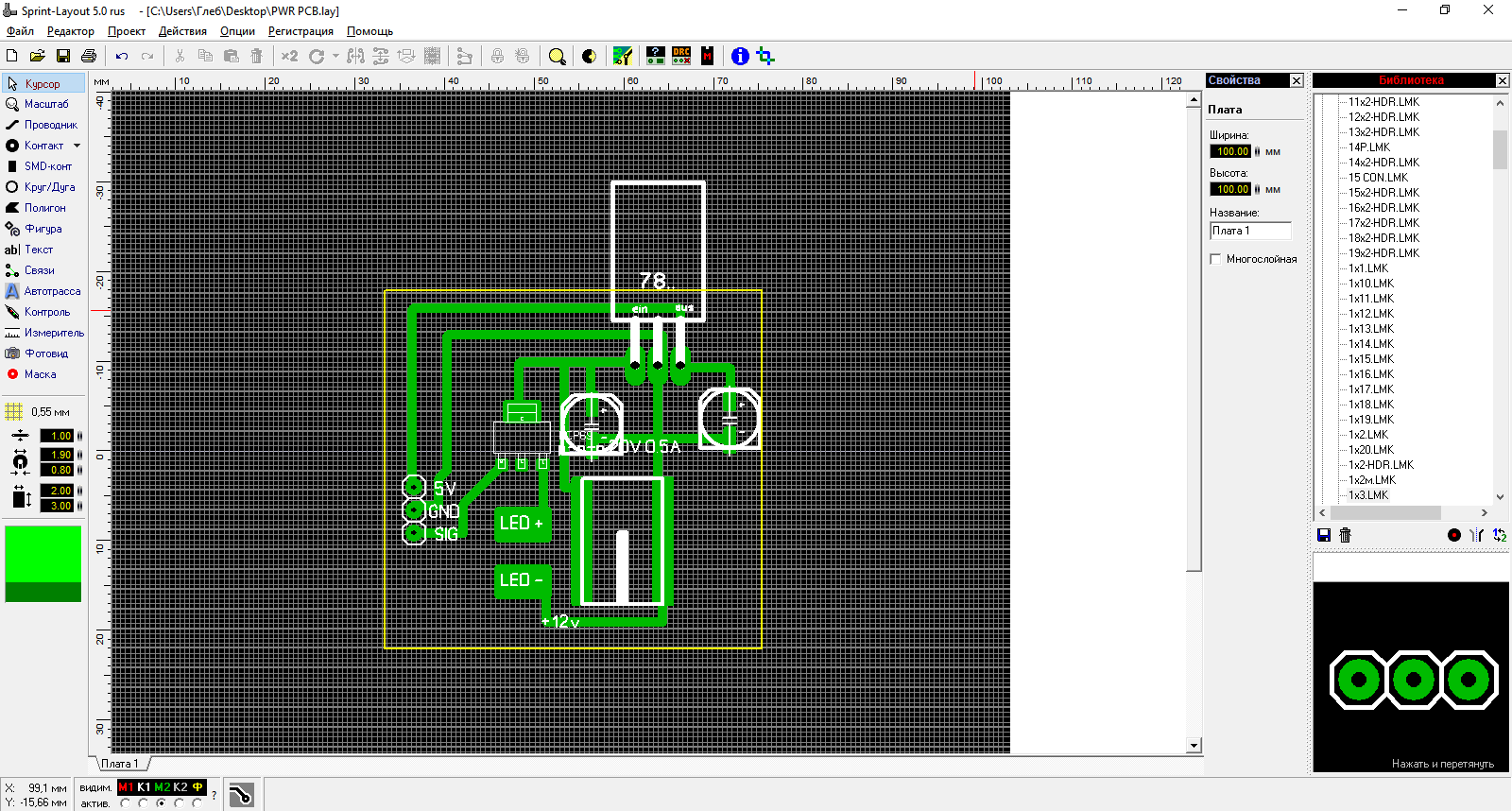Screen dimensions: 1512x811
Task: Open file using folder icon
Action: click(x=38, y=57)
